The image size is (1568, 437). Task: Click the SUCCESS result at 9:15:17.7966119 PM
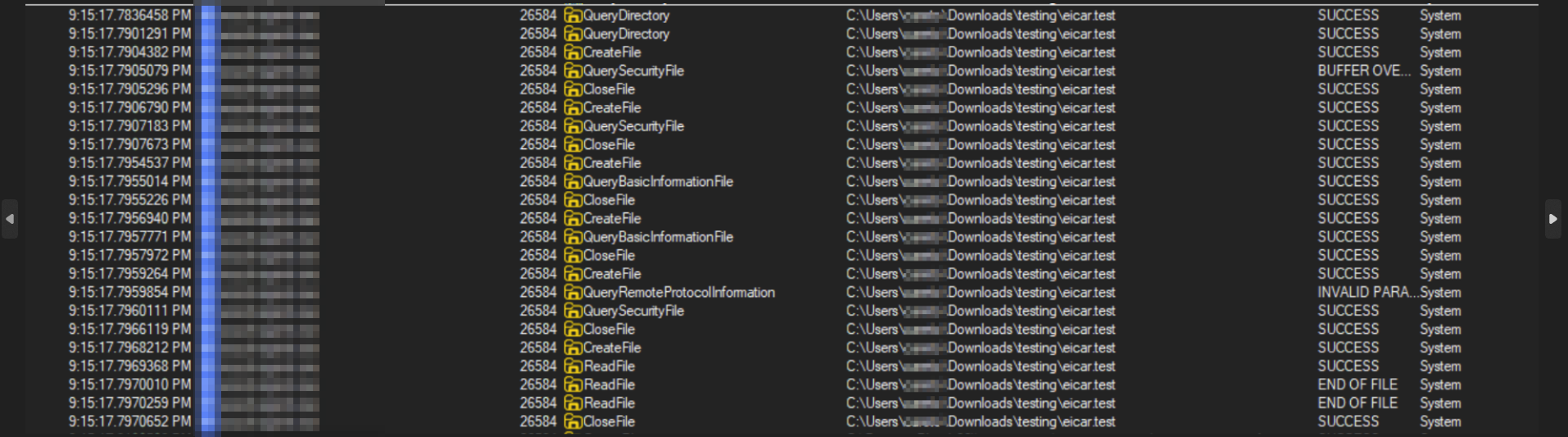[1348, 330]
